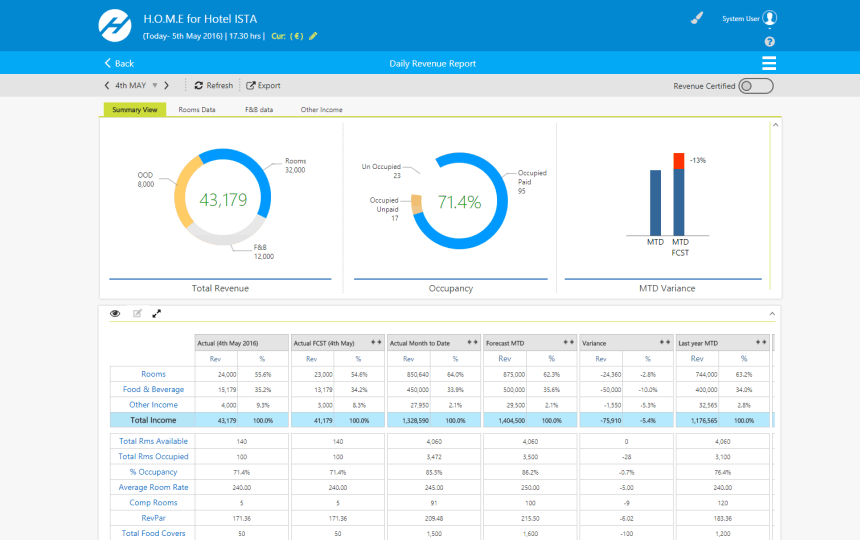Click the Total Revenue chart title

pyautogui.click(x=220, y=288)
